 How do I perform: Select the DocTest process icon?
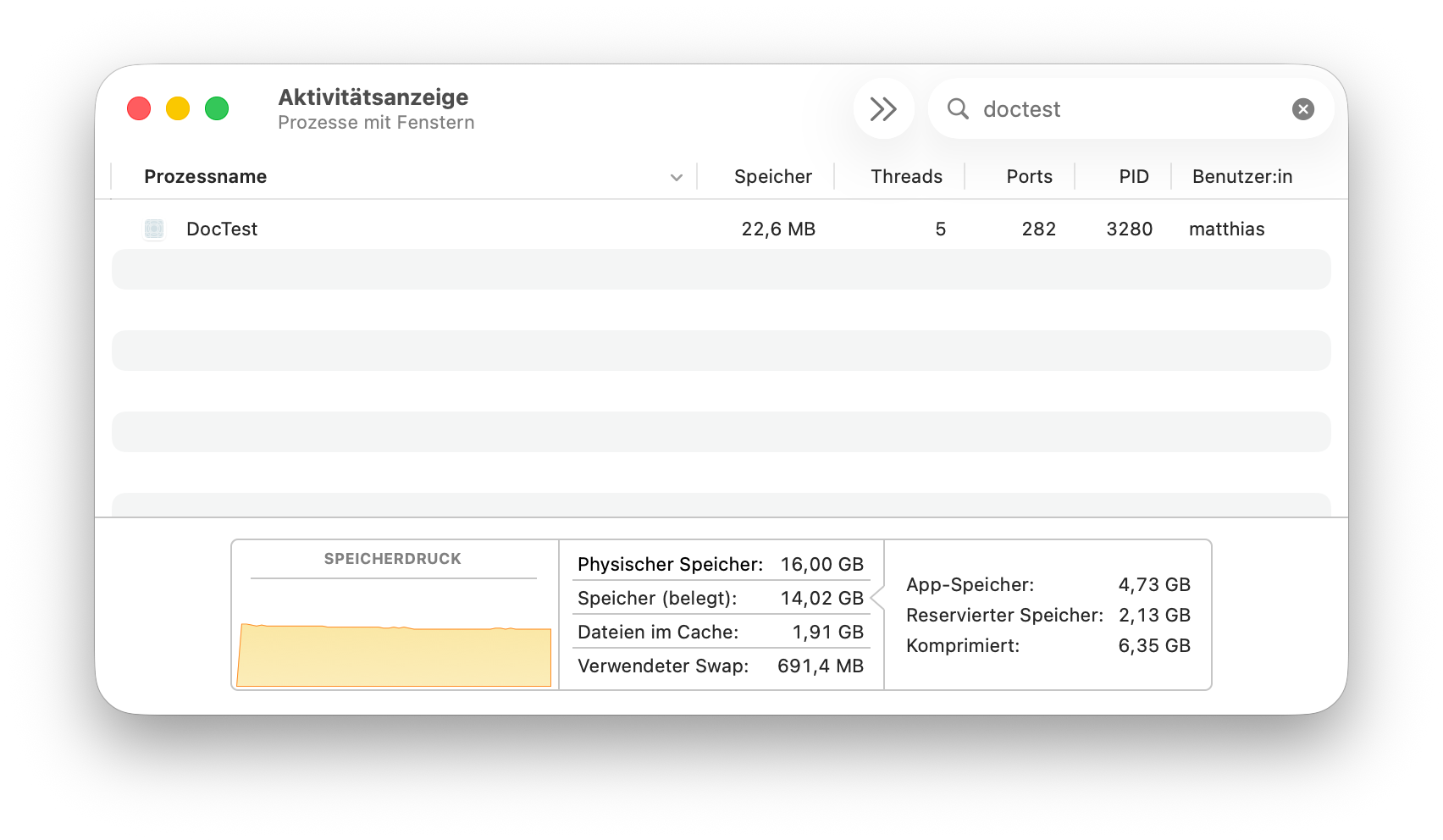point(154,229)
